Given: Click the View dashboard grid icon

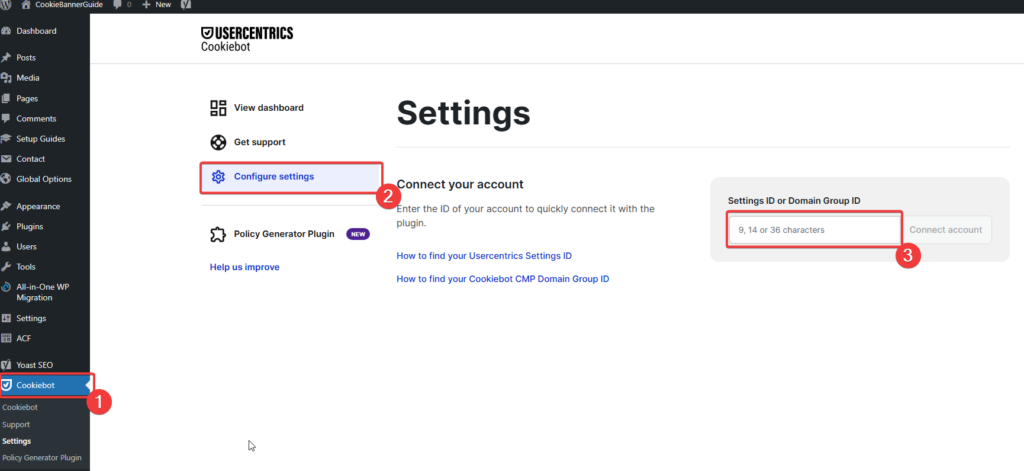Looking at the screenshot, I should tap(218, 108).
